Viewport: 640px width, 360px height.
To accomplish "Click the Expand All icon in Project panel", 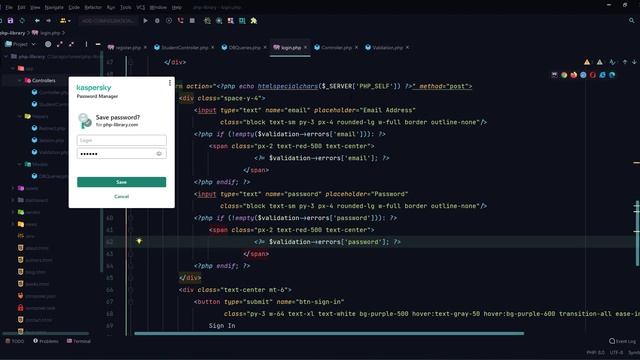I will click(60, 44).
